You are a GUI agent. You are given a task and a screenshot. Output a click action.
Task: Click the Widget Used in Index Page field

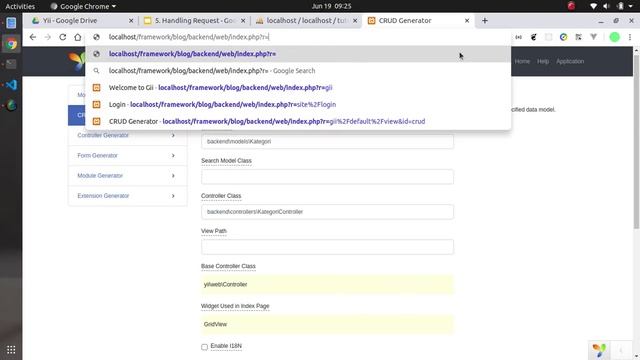coord(327,324)
